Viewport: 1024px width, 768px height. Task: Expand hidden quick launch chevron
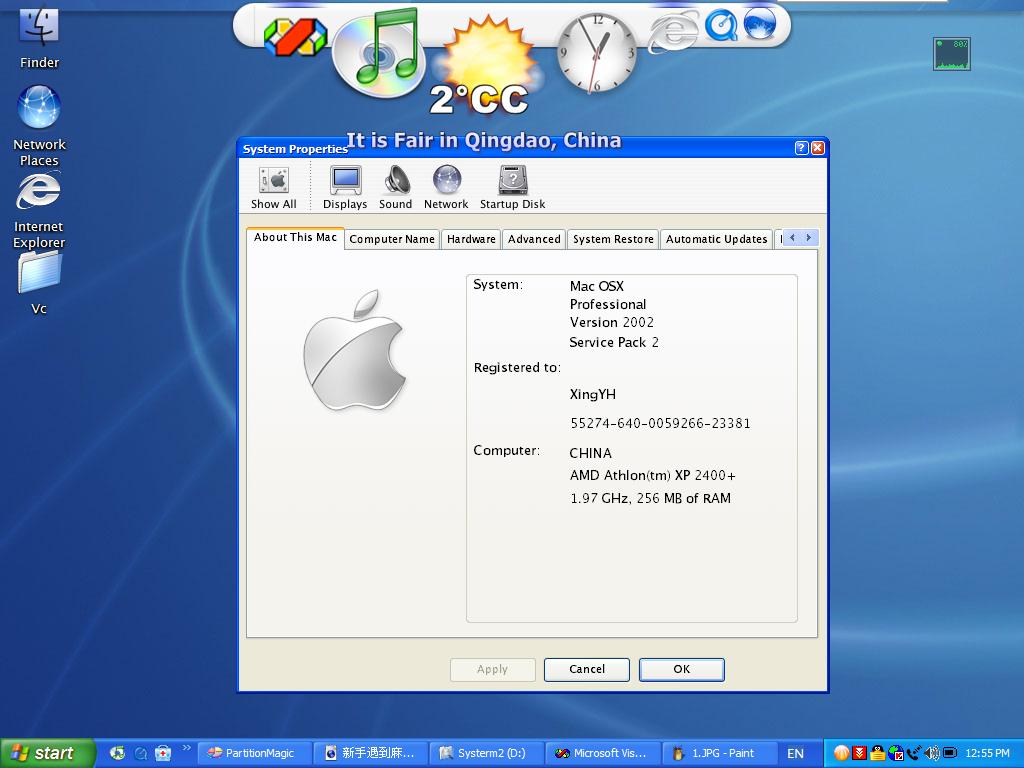(x=187, y=747)
